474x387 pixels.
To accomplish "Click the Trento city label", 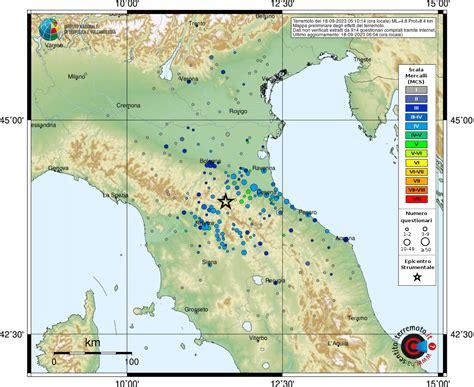I will (197, 23).
